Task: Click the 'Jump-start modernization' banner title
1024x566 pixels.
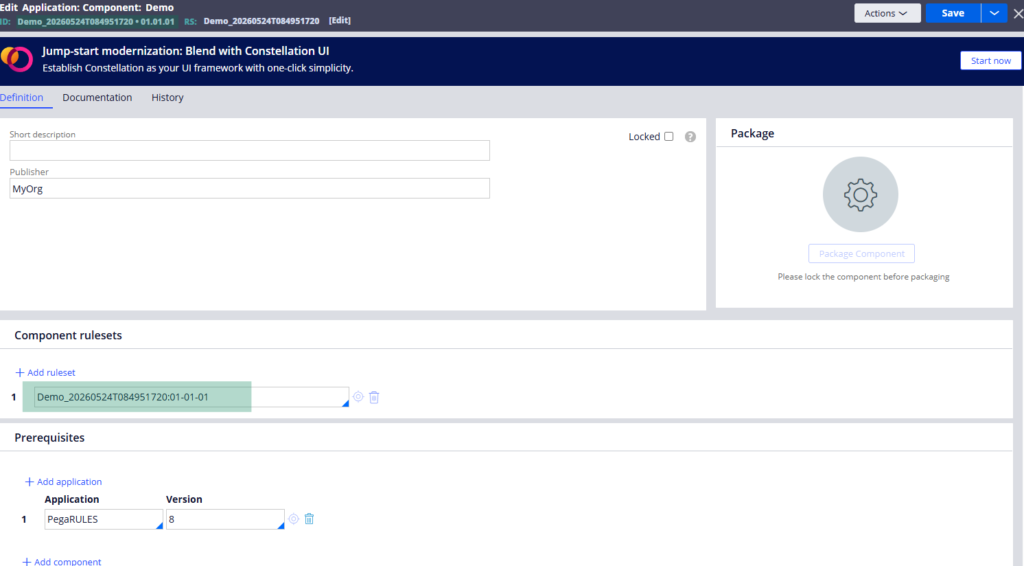Action: click(x=185, y=51)
